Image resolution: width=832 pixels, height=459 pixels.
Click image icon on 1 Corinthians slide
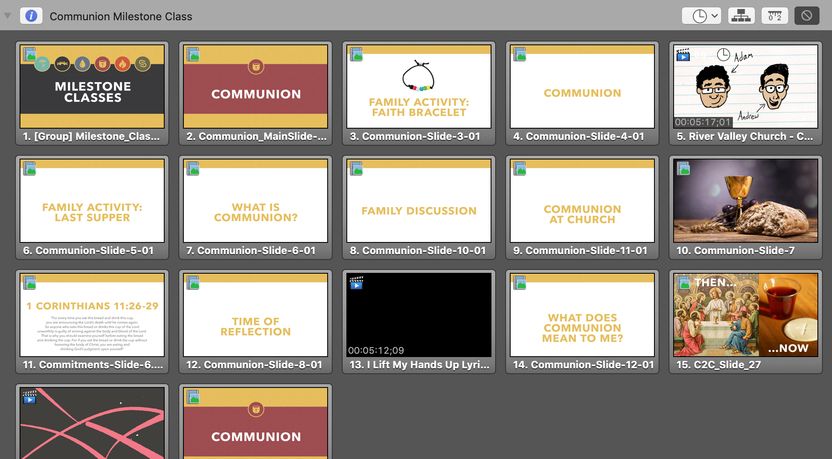click(x=29, y=282)
